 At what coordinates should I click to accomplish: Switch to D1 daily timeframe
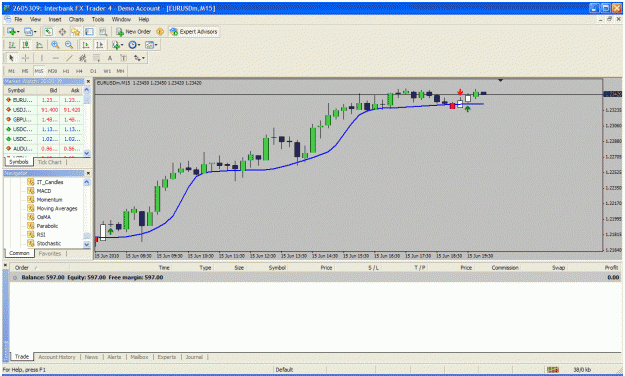[93, 71]
